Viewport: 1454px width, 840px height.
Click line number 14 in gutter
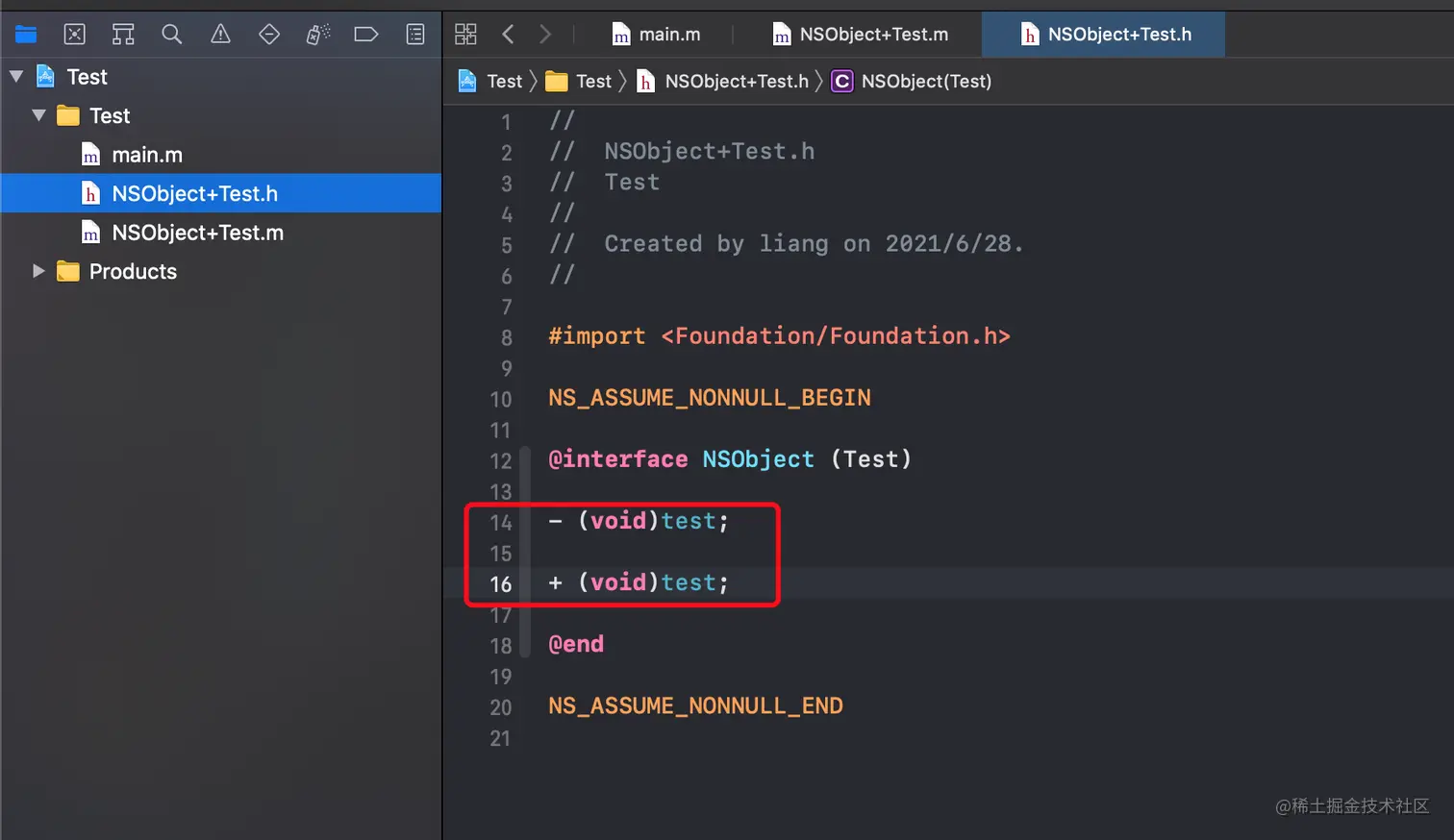pyautogui.click(x=500, y=523)
